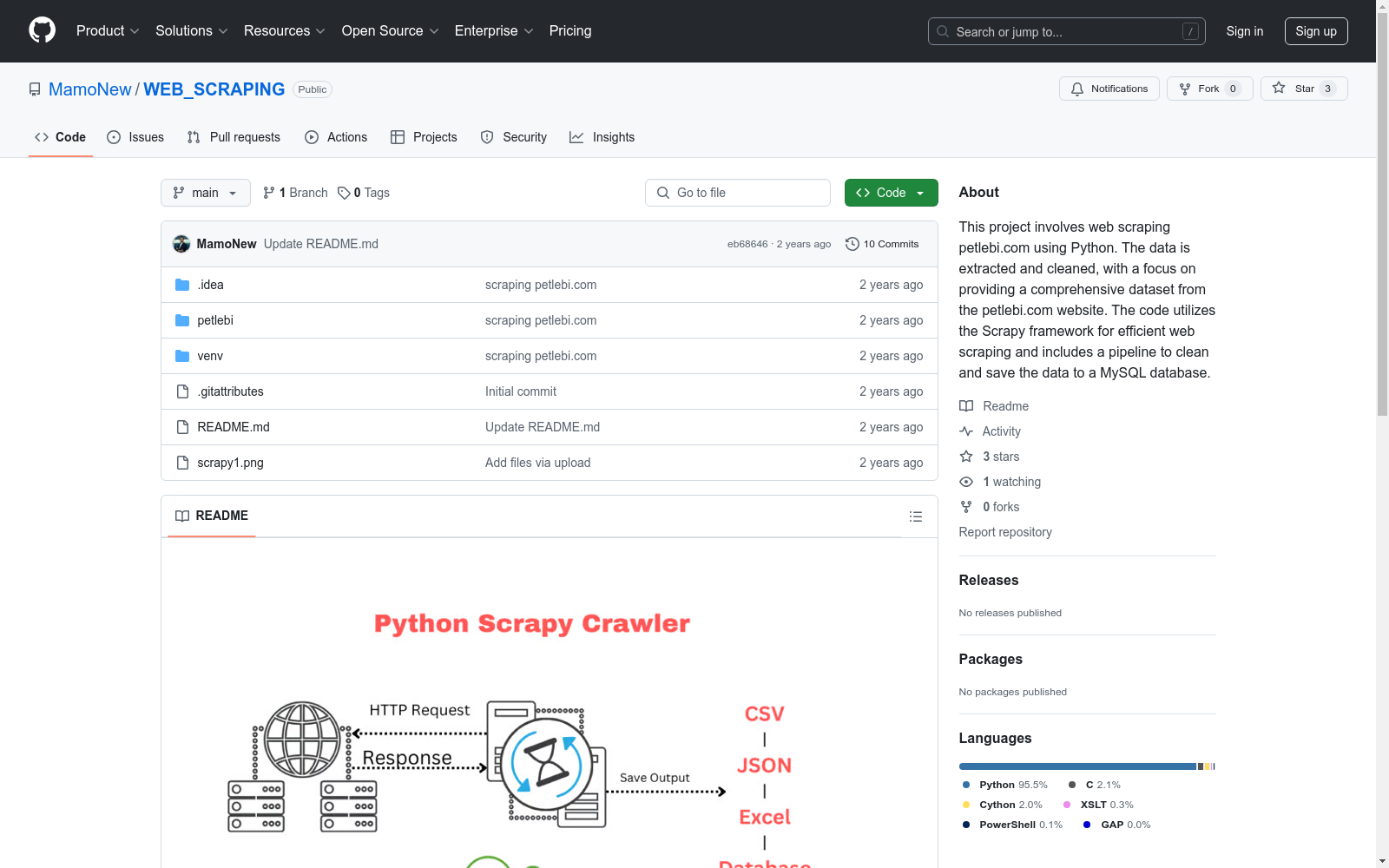The height and width of the screenshot is (868, 1389).
Task: Click the commit history clock icon
Action: click(x=852, y=244)
